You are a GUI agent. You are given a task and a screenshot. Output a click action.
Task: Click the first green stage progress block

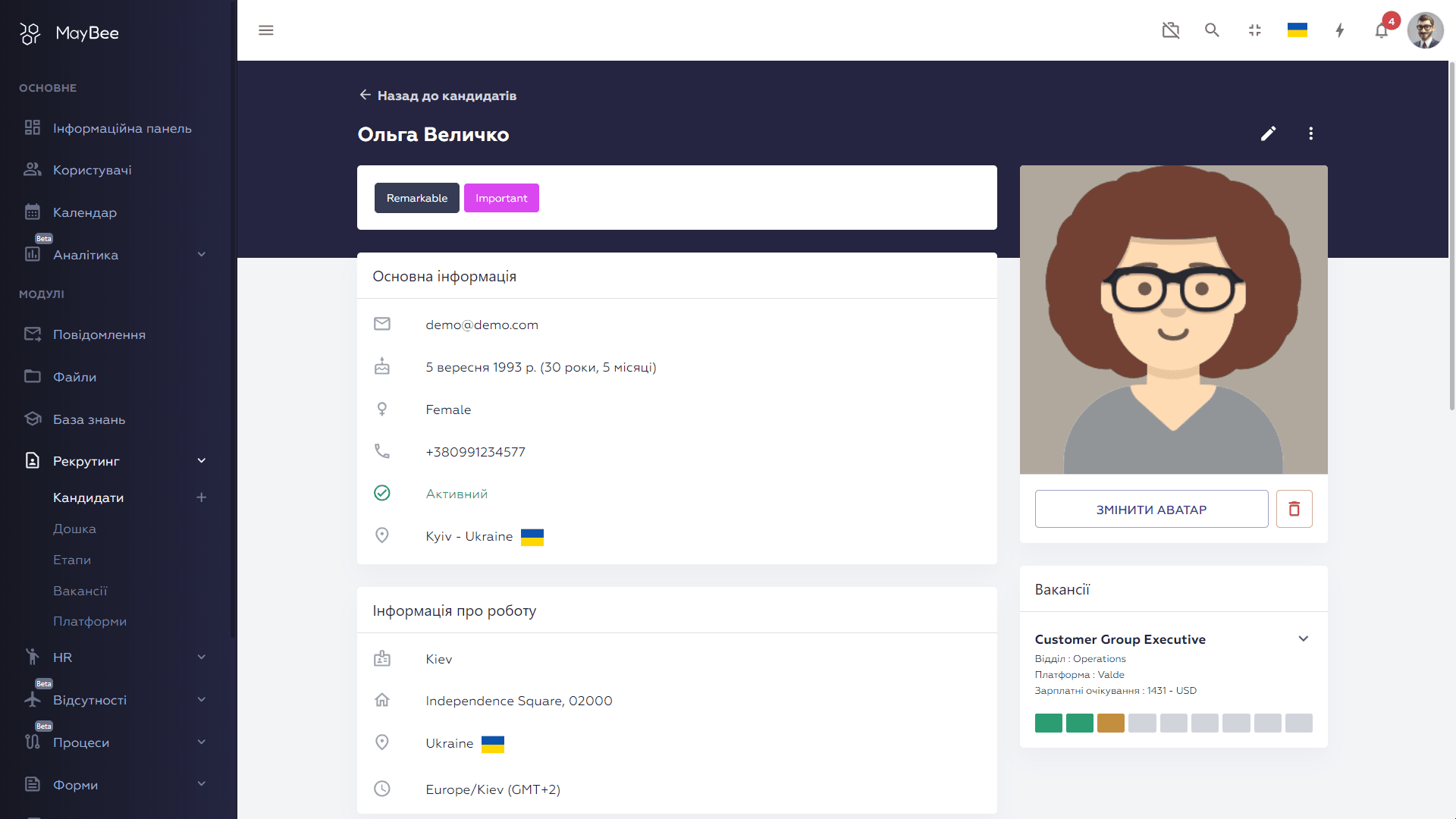pyautogui.click(x=1049, y=723)
